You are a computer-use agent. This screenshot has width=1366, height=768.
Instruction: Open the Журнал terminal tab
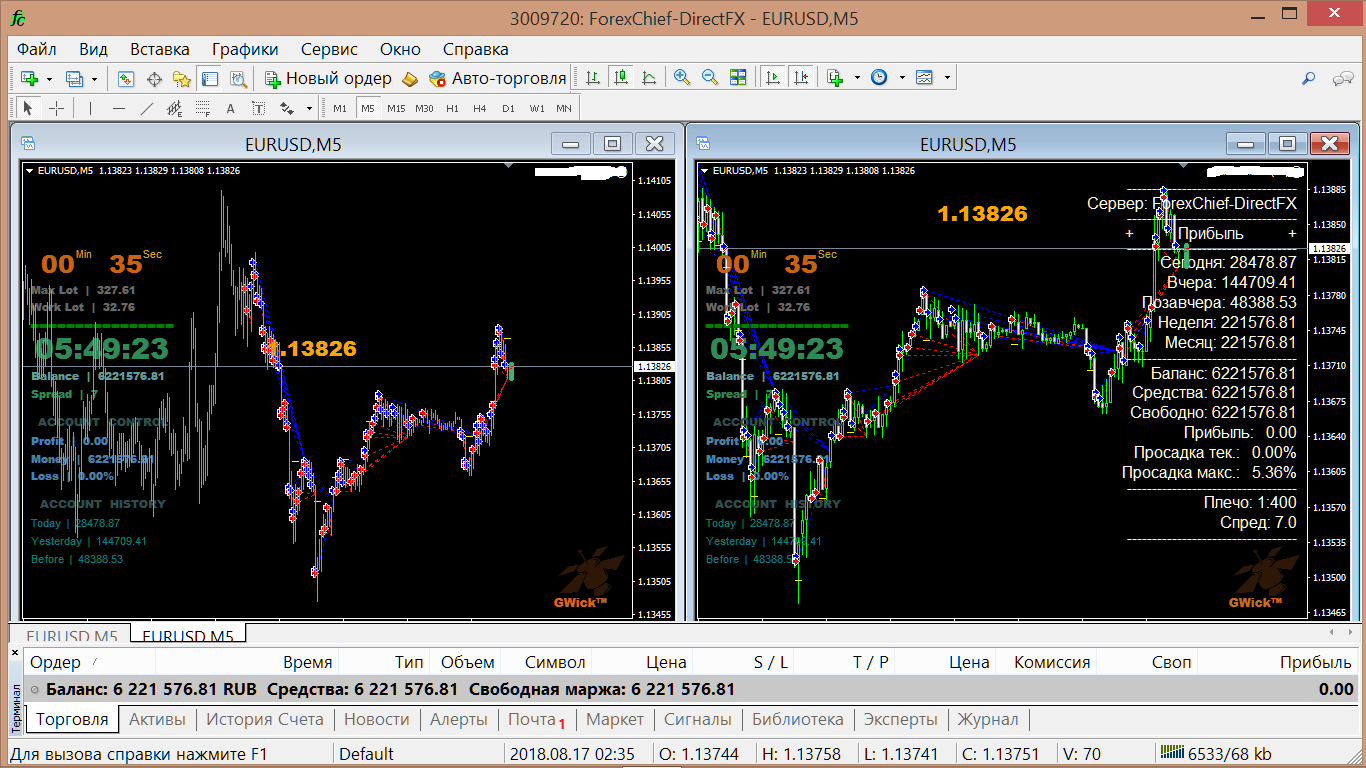click(x=988, y=720)
